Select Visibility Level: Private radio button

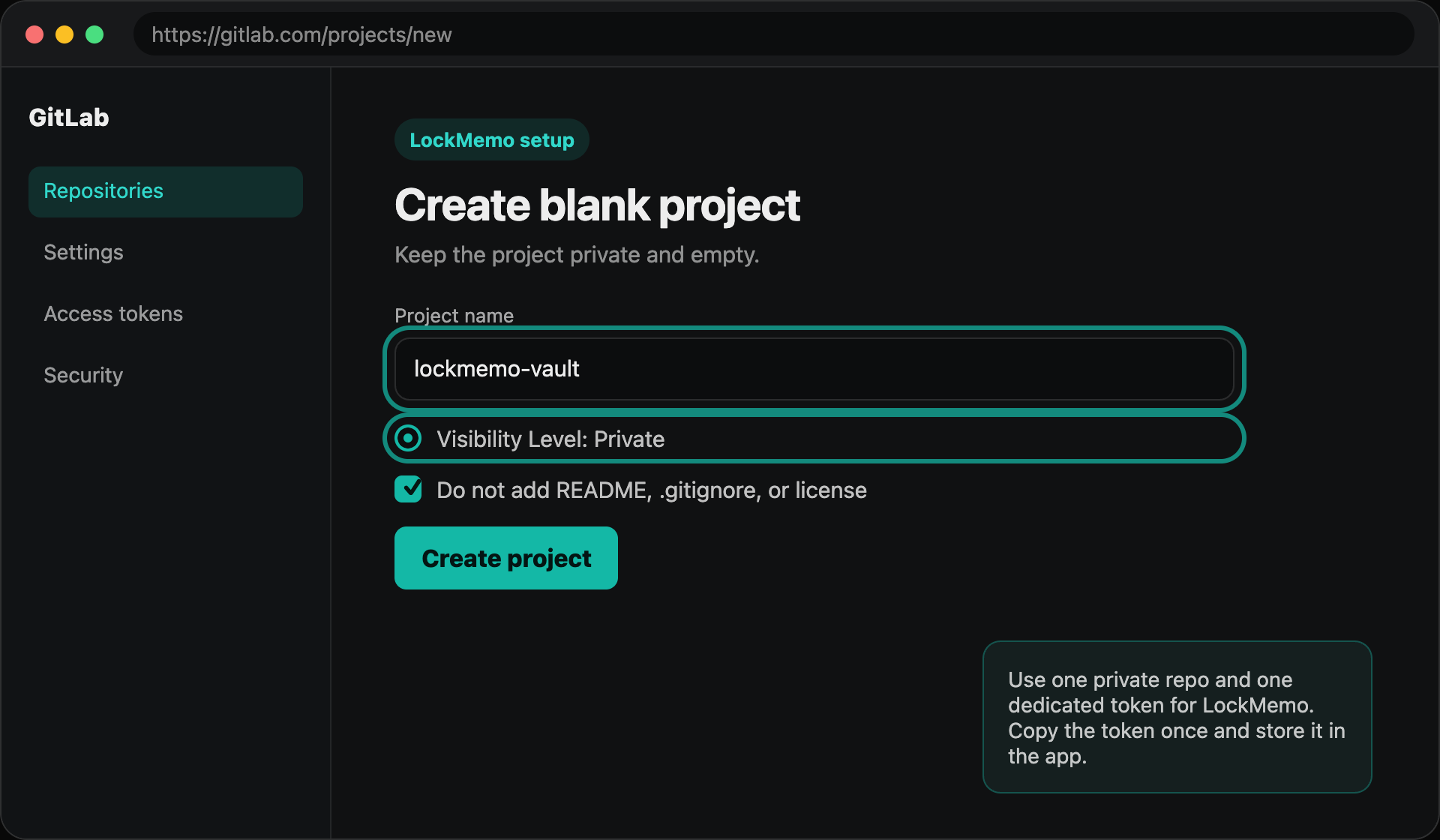pos(408,439)
